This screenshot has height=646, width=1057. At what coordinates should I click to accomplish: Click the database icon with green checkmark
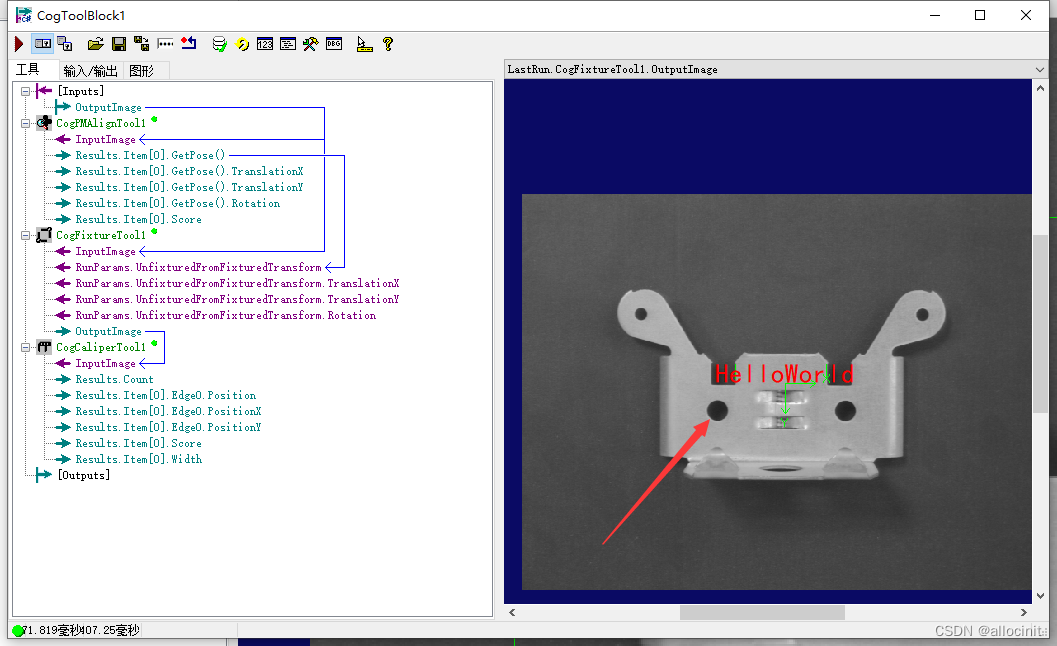pyautogui.click(x=219, y=45)
